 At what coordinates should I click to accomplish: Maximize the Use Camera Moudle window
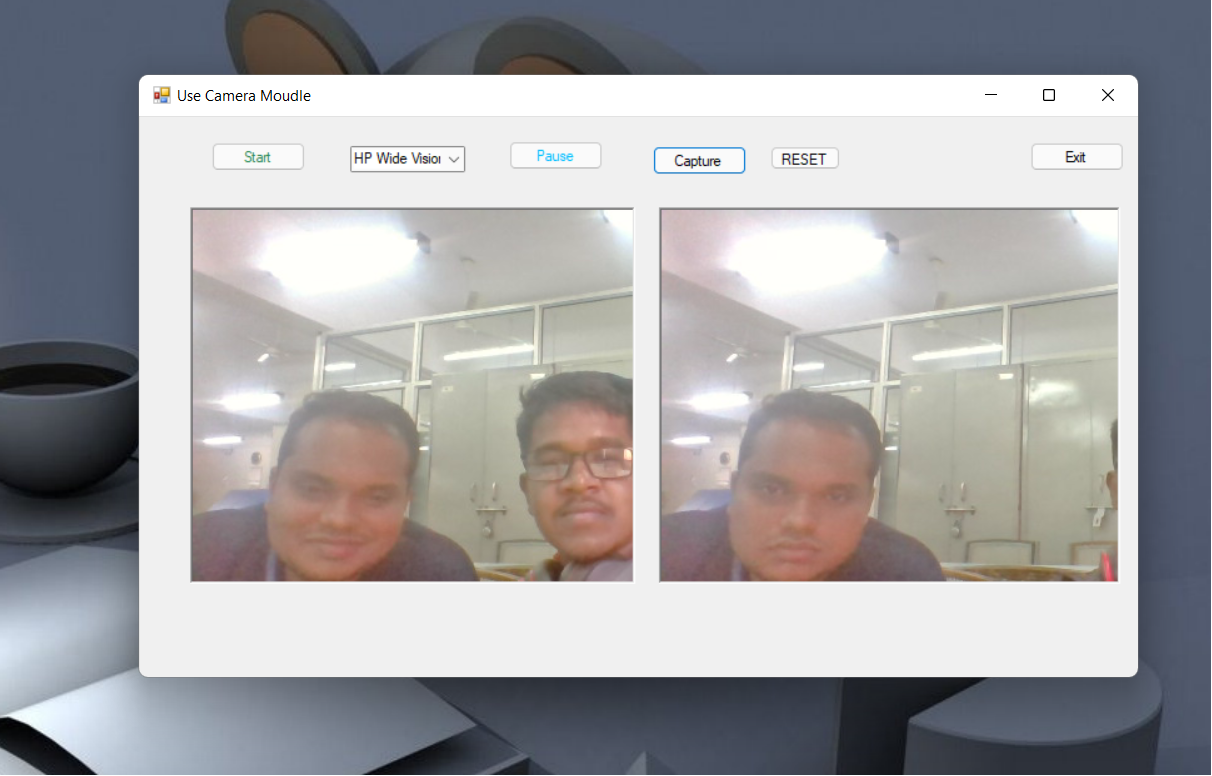pos(1049,95)
